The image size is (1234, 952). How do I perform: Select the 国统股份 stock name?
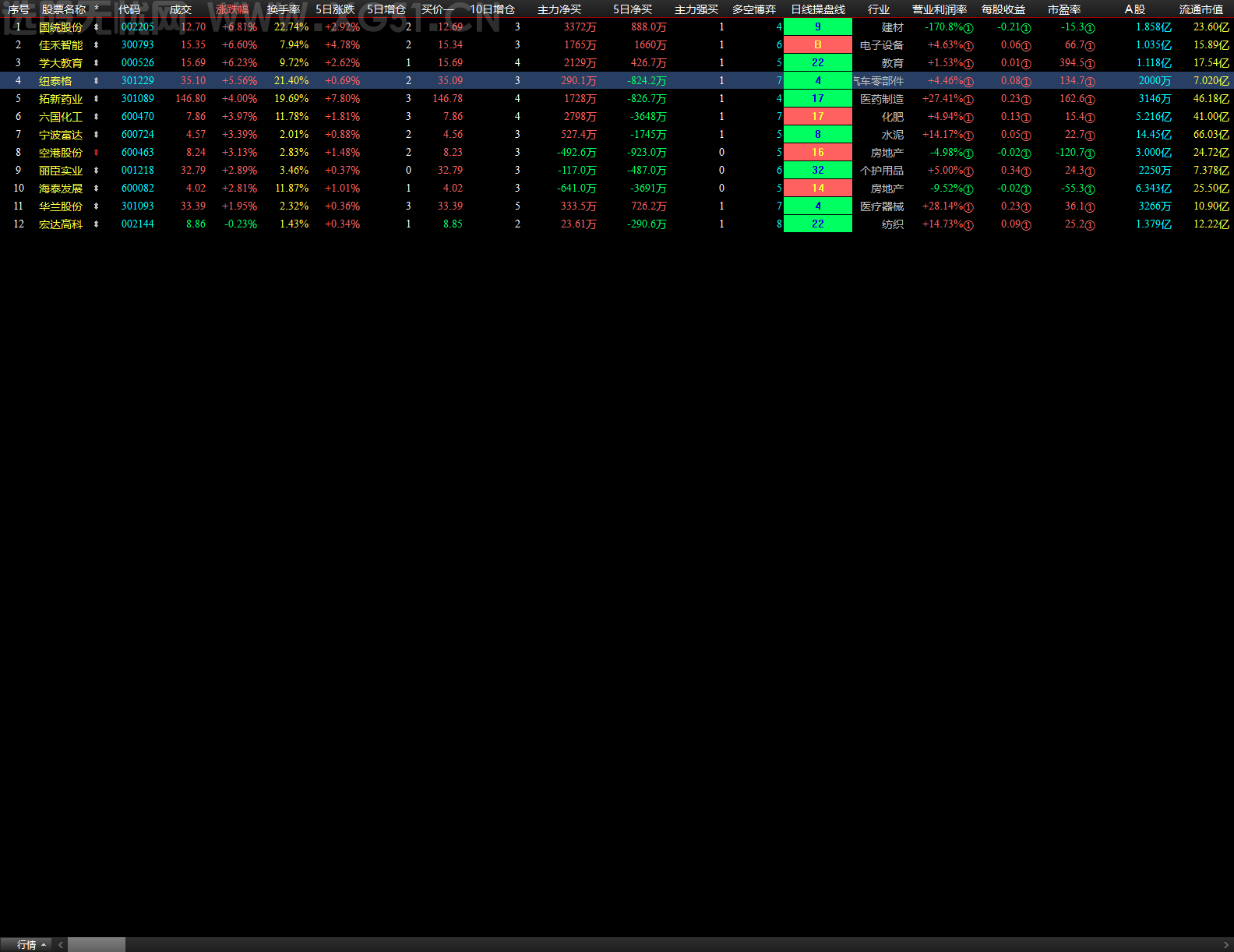click(x=61, y=27)
